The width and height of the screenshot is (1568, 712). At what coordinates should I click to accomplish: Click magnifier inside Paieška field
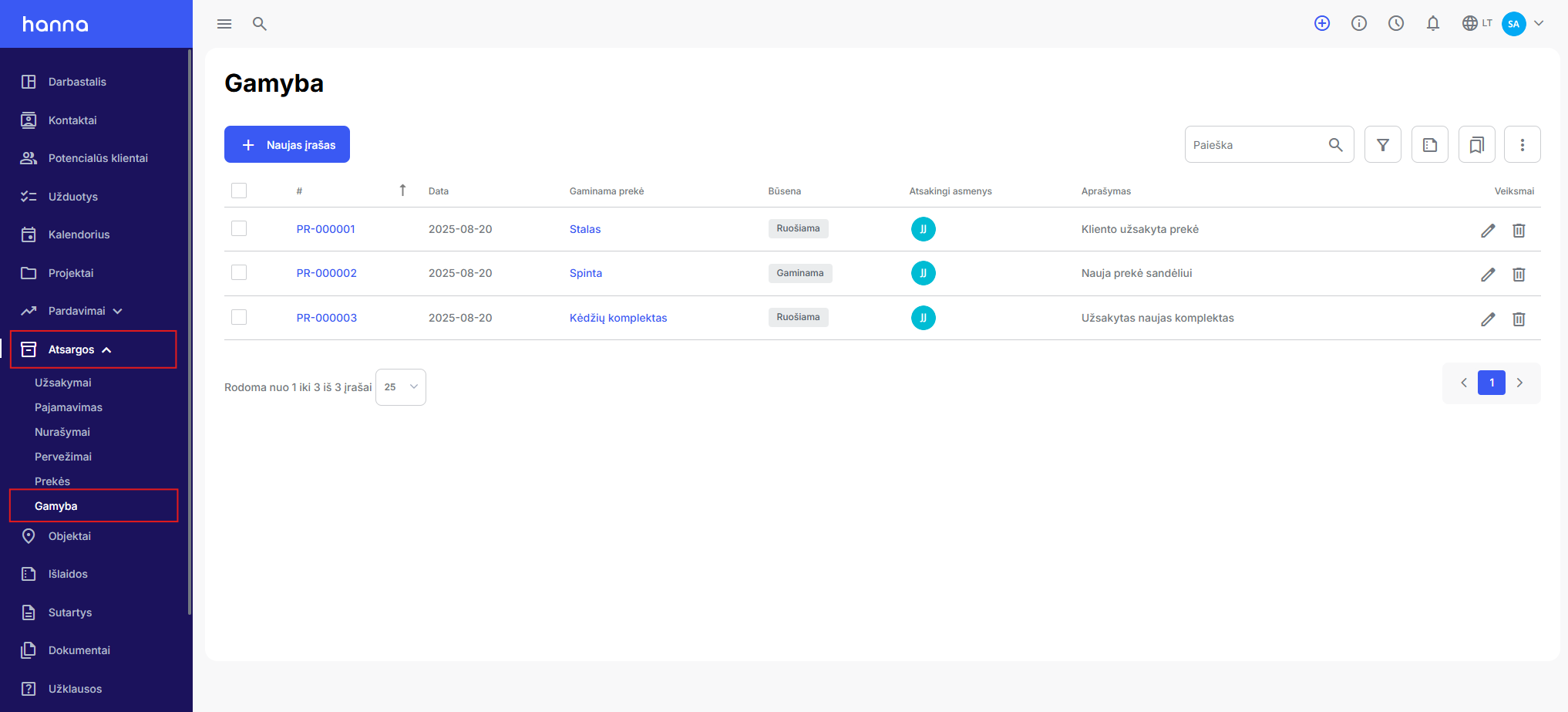click(x=1336, y=145)
